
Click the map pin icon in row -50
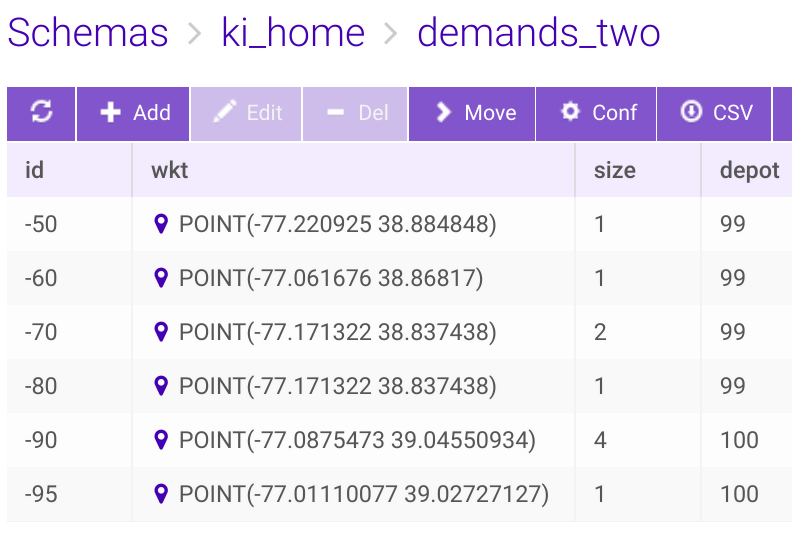(x=161, y=224)
